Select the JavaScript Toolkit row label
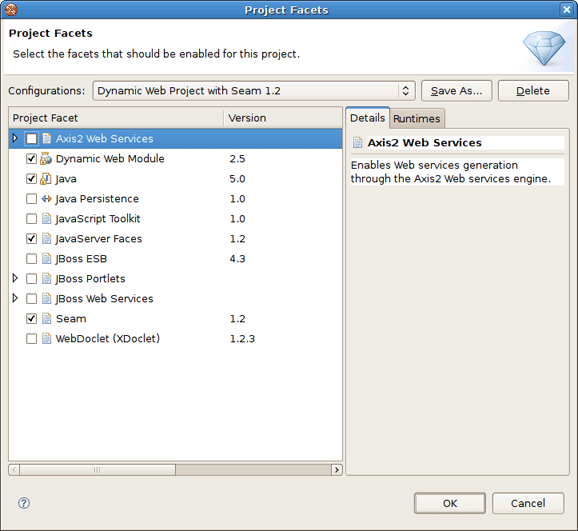This screenshot has height=531, width=578. click(98, 219)
